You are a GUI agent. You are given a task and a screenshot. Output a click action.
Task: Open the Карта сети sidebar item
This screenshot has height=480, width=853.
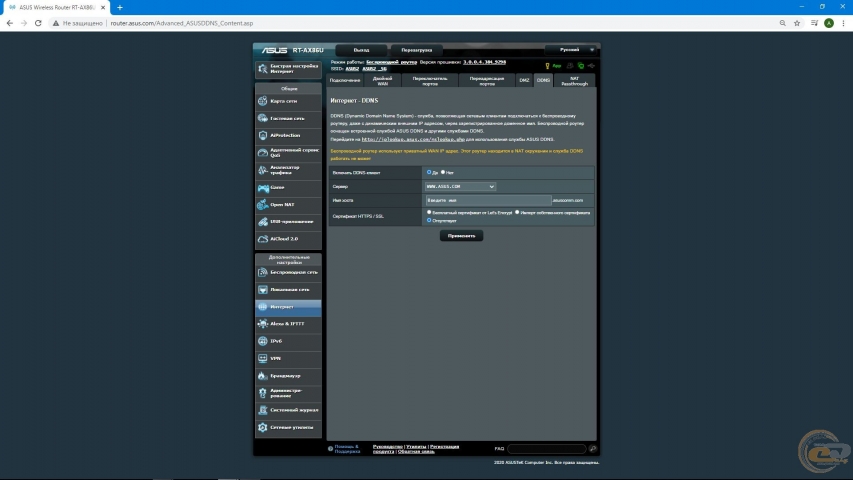pyautogui.click(x=288, y=101)
